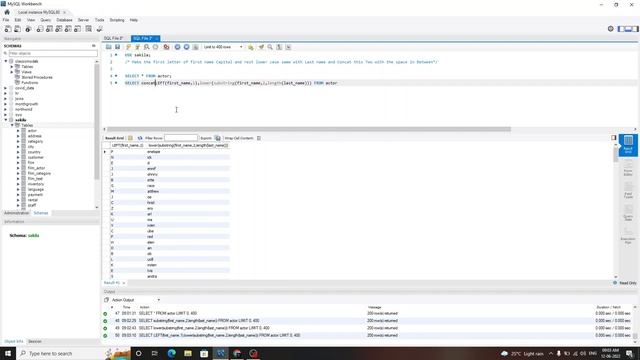Switch to the Session tab at bottom

coord(35,341)
